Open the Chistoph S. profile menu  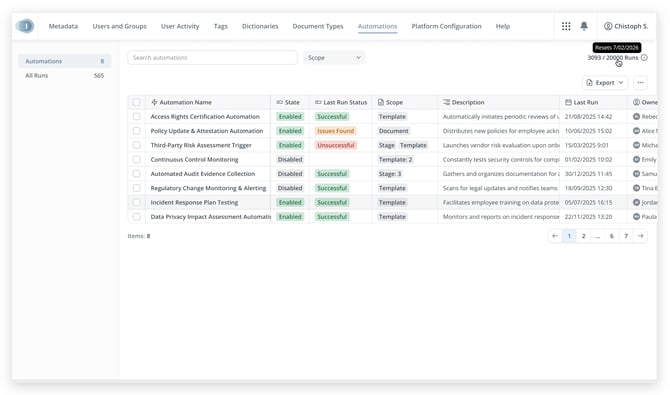626,26
